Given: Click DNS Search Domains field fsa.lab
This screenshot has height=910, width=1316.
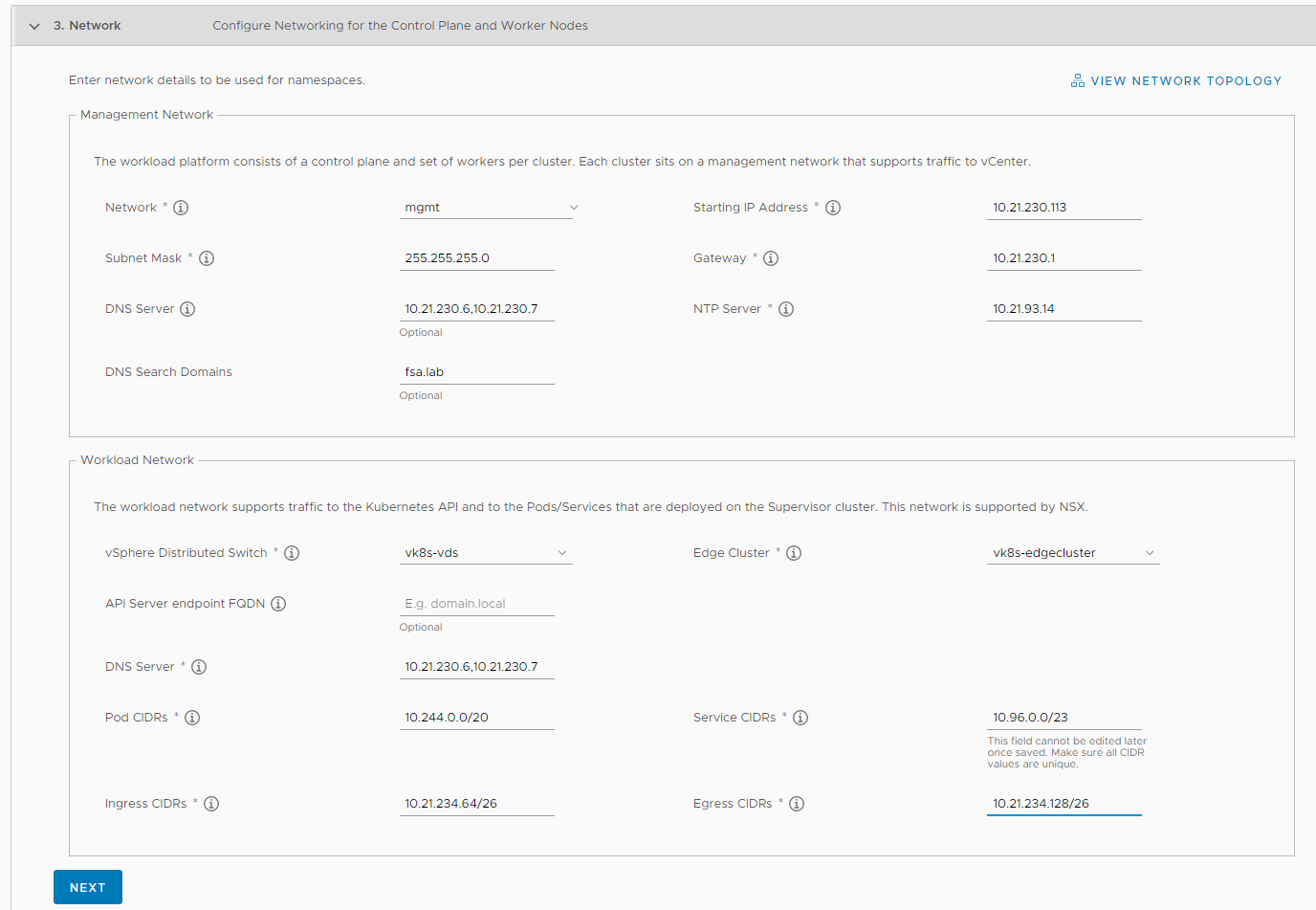Looking at the screenshot, I should click(477, 372).
